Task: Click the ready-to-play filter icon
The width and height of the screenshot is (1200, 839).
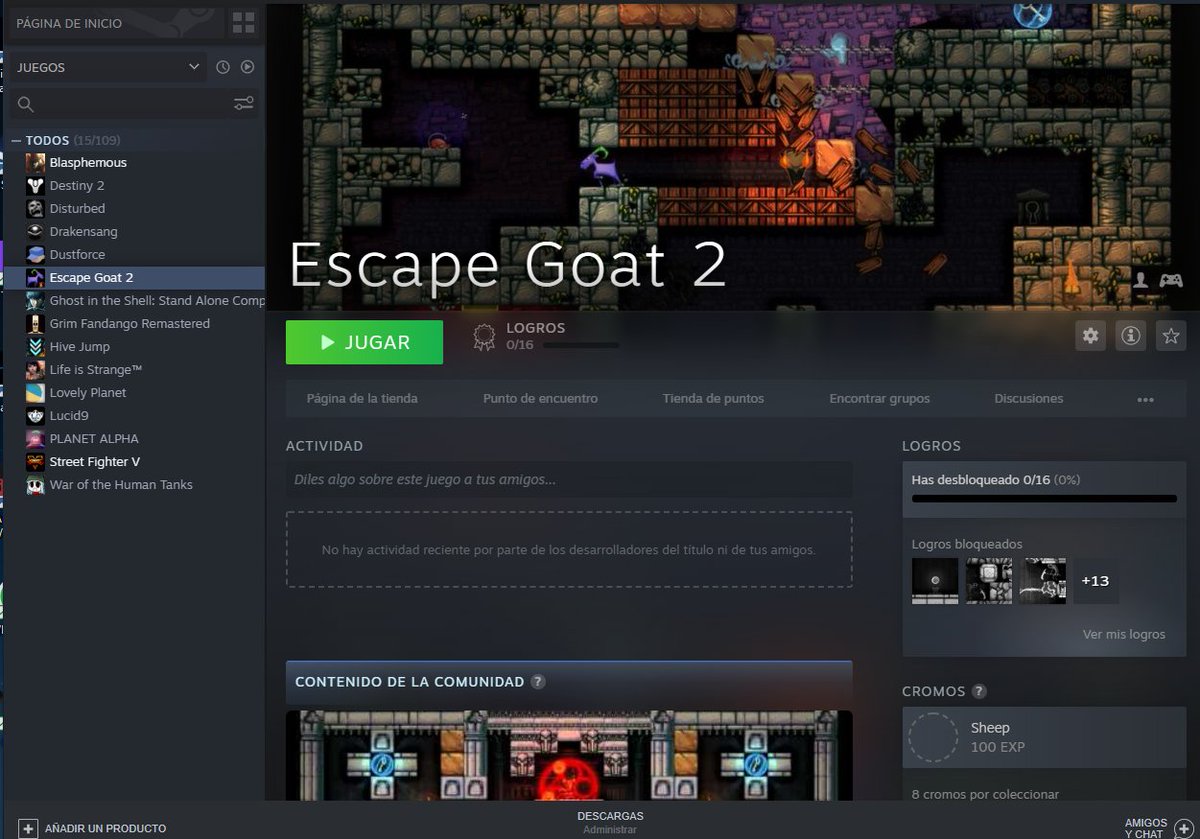Action: click(x=247, y=67)
